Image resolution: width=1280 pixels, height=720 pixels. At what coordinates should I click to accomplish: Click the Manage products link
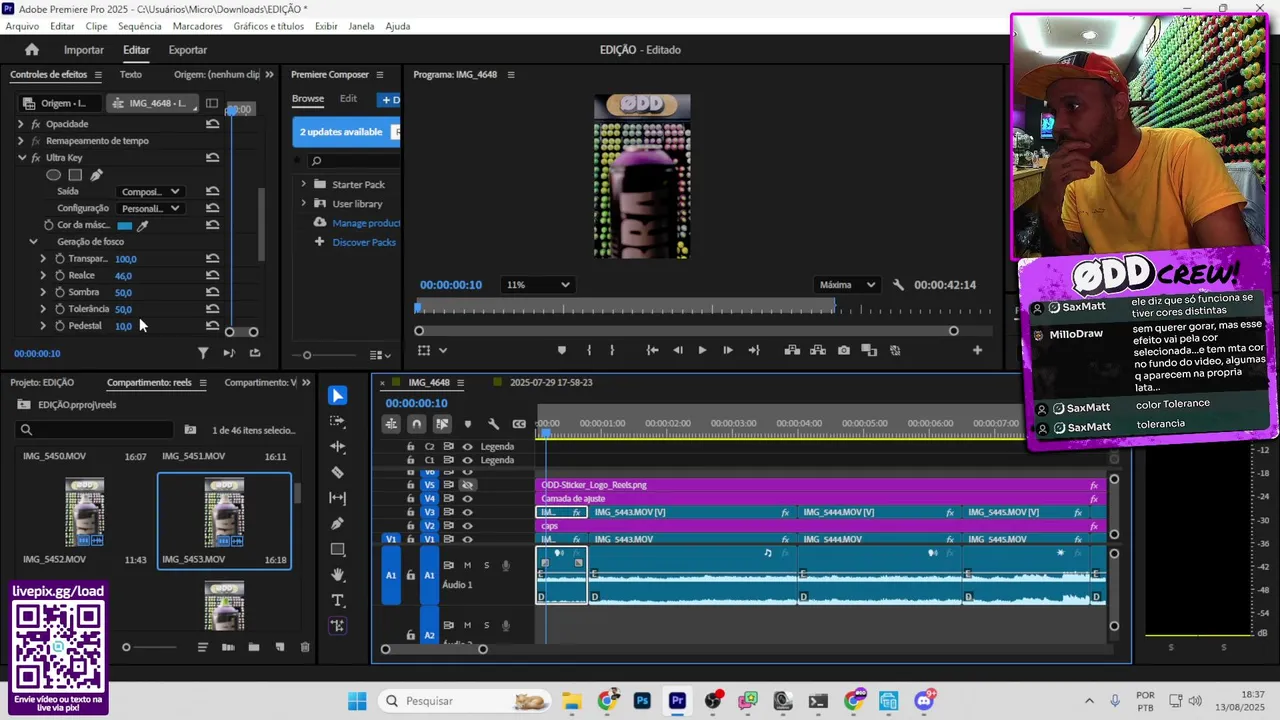(366, 223)
